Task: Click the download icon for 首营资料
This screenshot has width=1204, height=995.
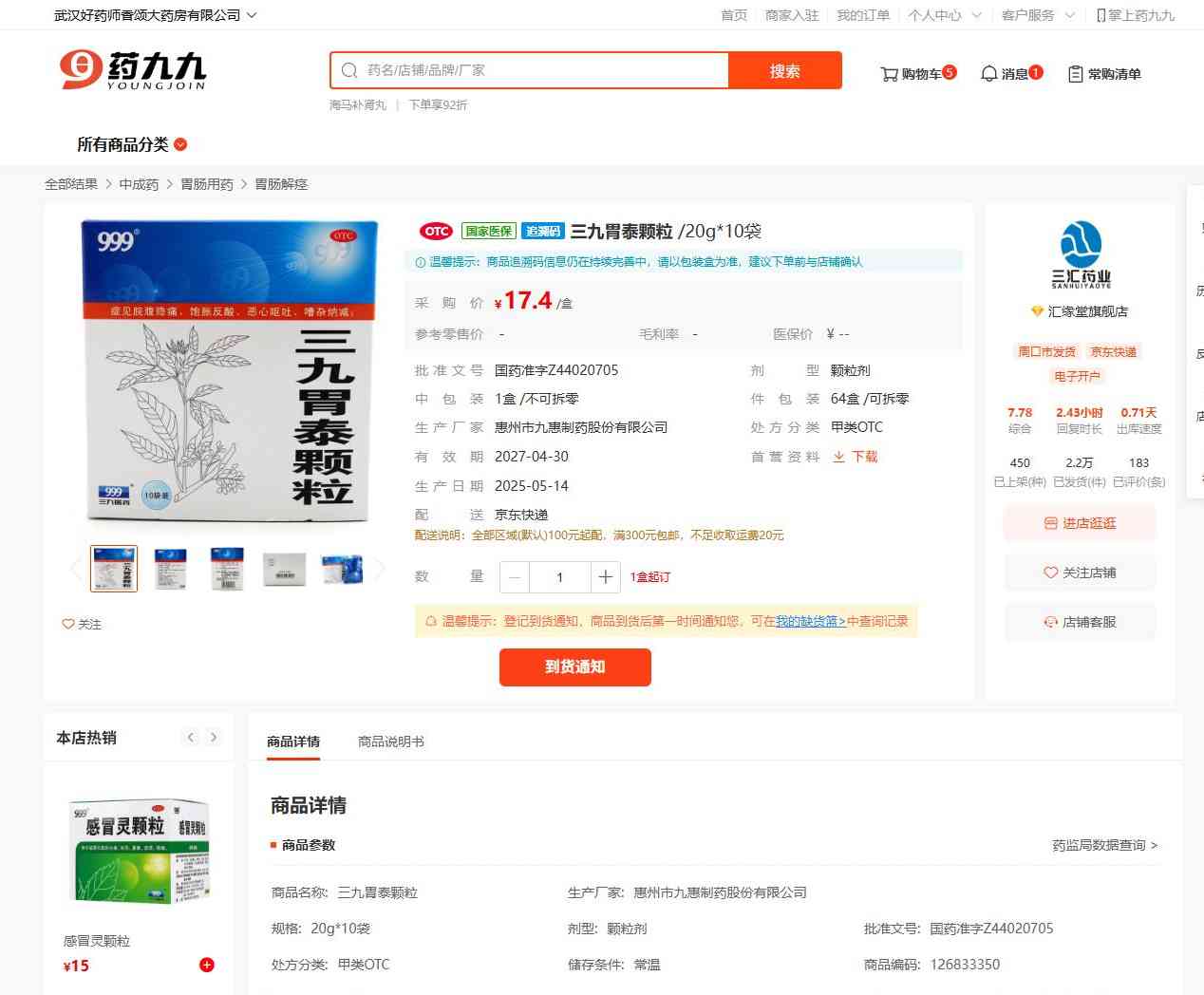Action: 838,457
